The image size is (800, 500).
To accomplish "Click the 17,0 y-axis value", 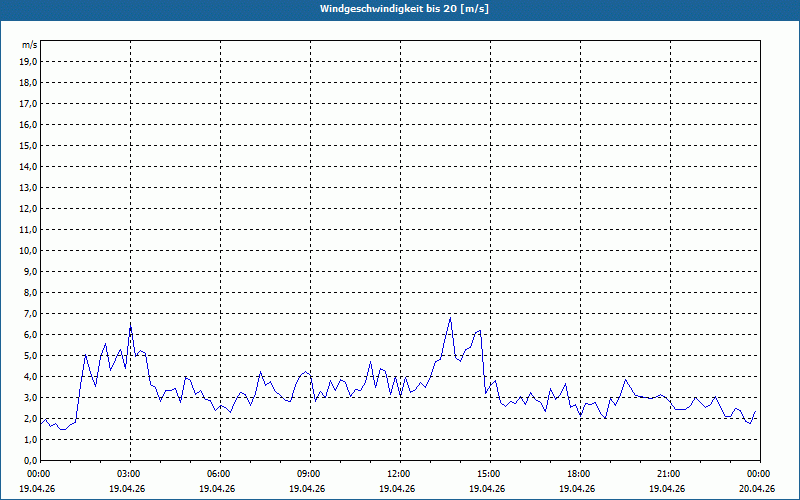I will click(x=28, y=104).
